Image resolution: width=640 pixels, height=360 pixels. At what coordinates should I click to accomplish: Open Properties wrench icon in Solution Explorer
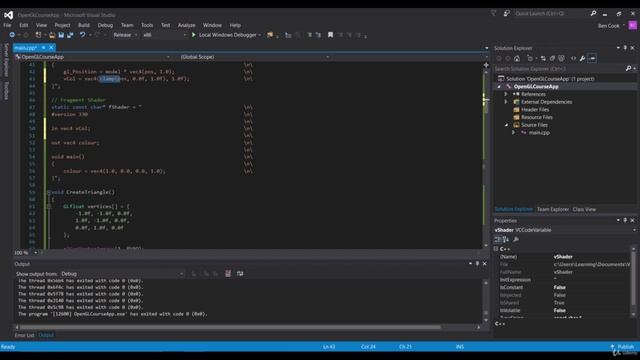pyautogui.click(x=582, y=58)
